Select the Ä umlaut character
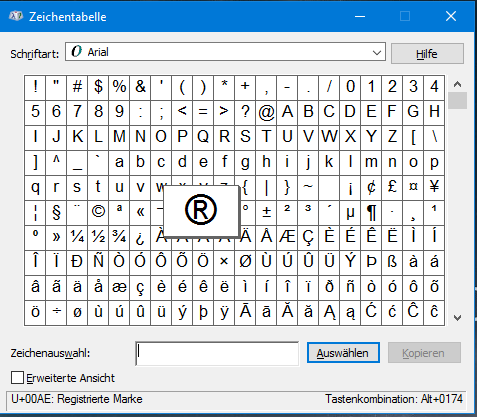The width and height of the screenshot is (477, 417). point(246,238)
